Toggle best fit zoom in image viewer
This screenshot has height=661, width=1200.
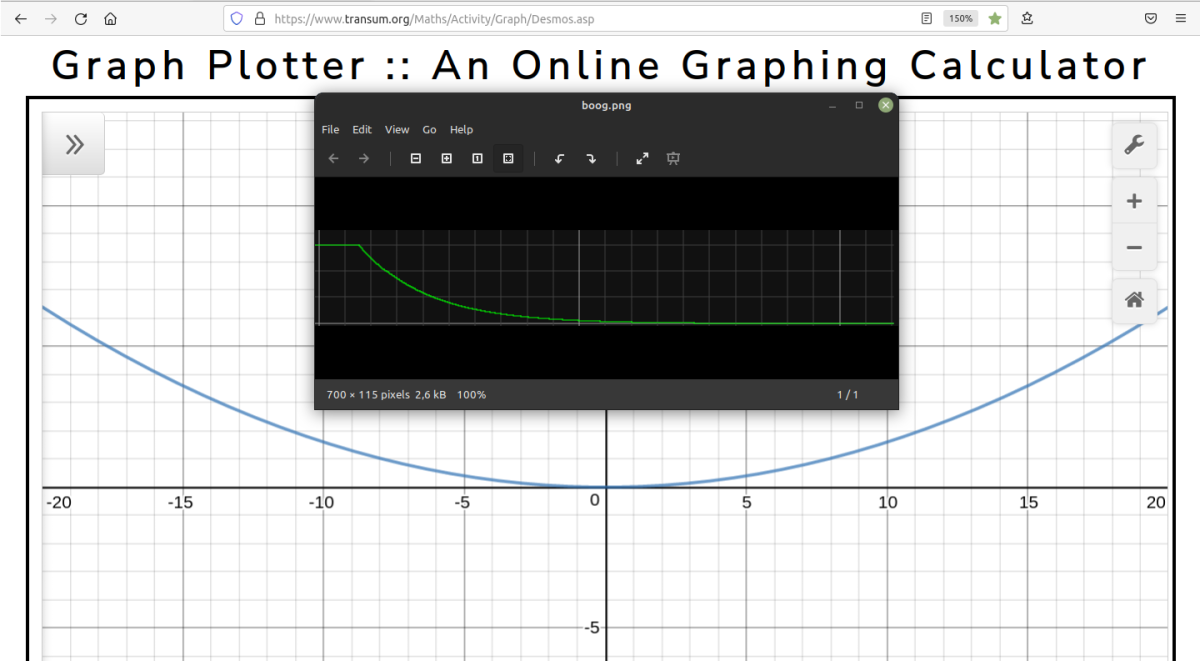pos(508,158)
